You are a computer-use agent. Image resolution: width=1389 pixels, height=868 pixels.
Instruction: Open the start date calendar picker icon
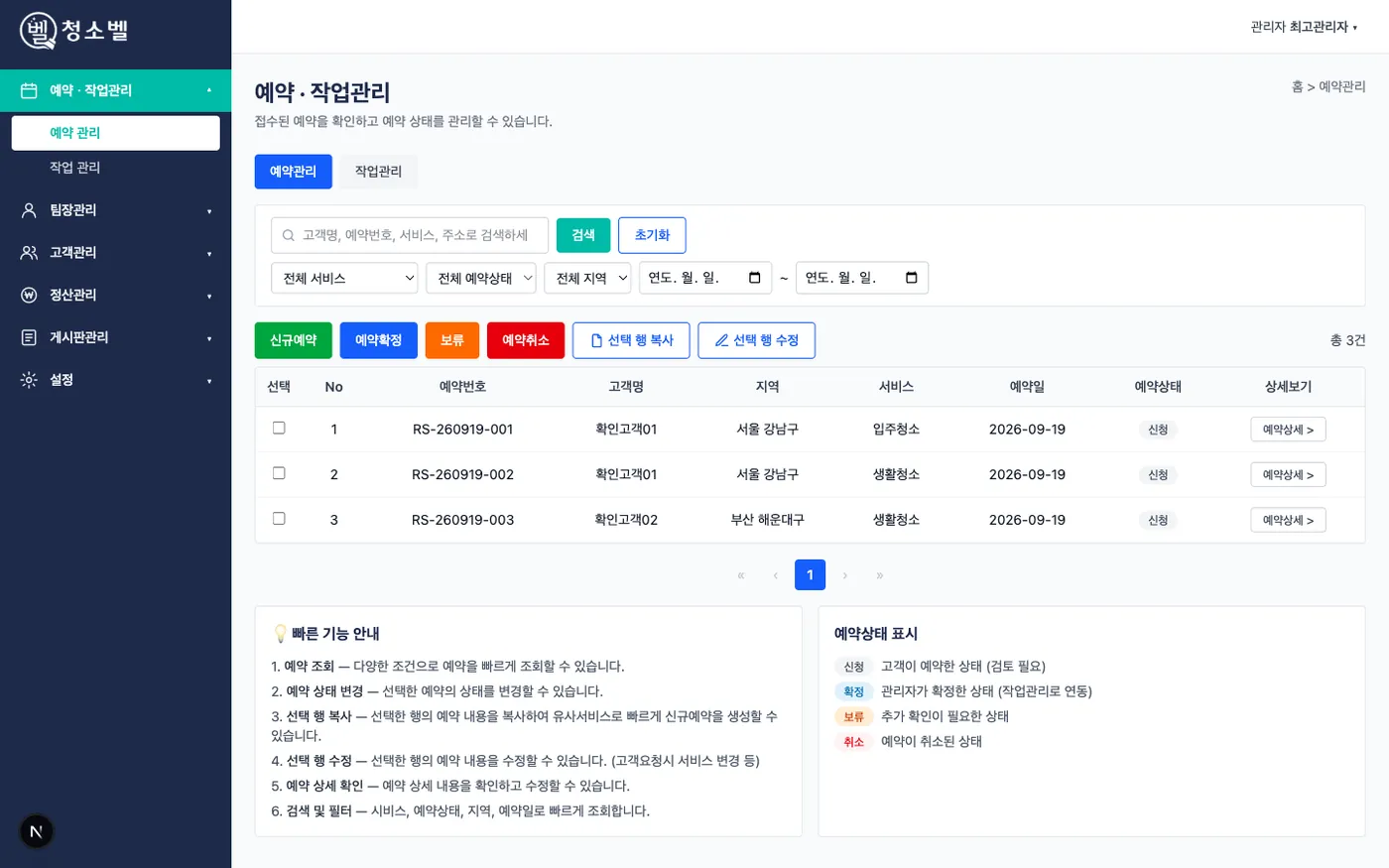[754, 278]
